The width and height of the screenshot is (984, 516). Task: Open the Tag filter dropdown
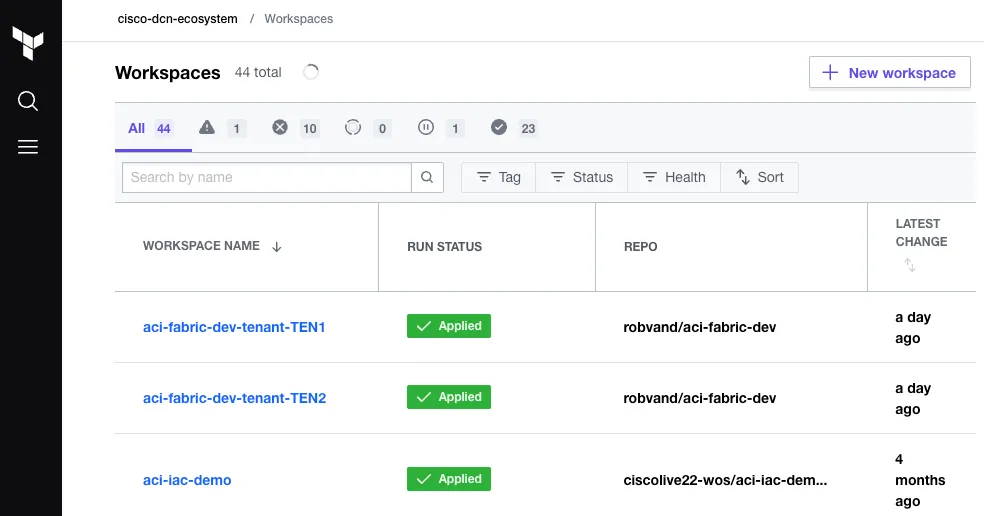498,177
